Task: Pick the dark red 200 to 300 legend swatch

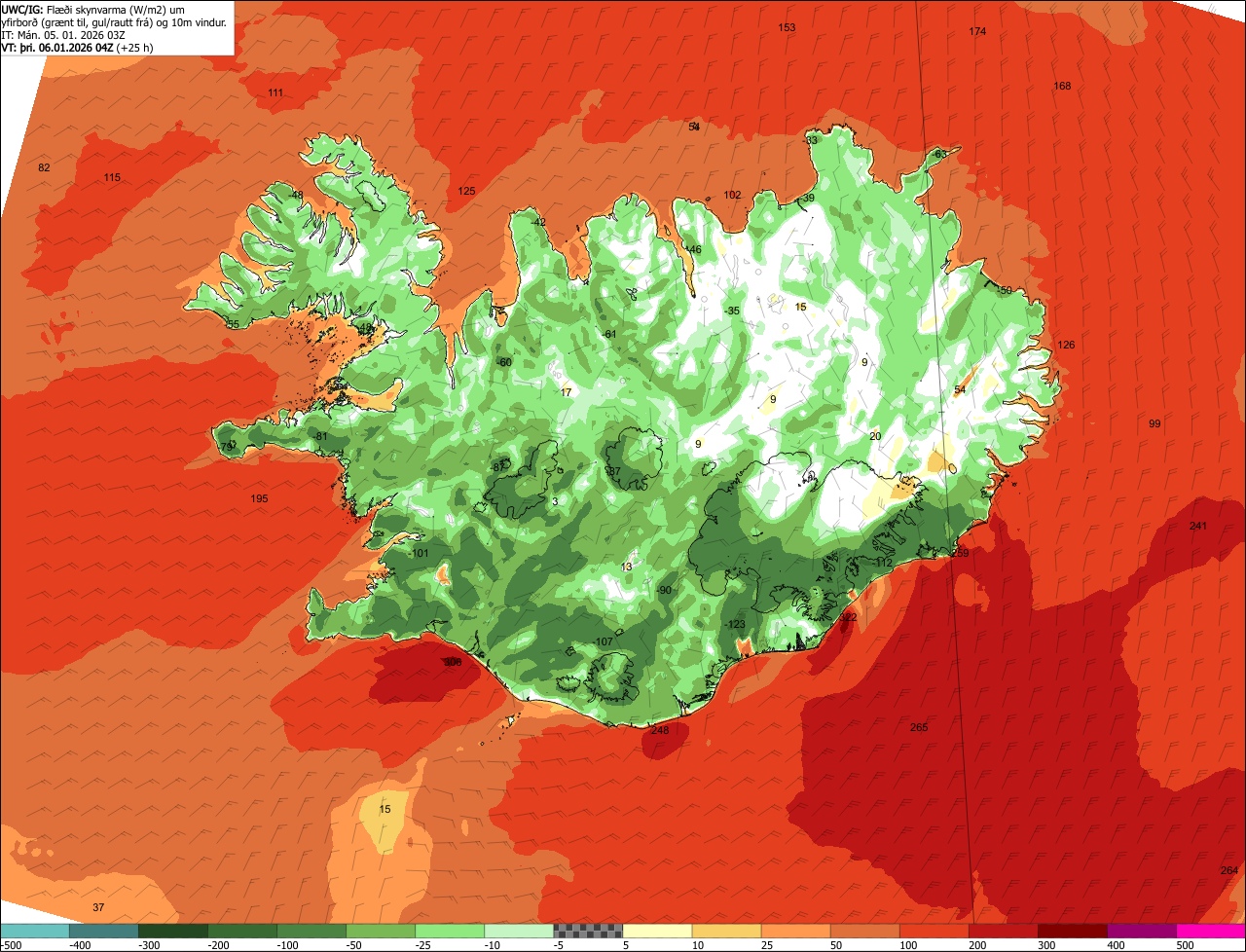Action: tap(1004, 930)
